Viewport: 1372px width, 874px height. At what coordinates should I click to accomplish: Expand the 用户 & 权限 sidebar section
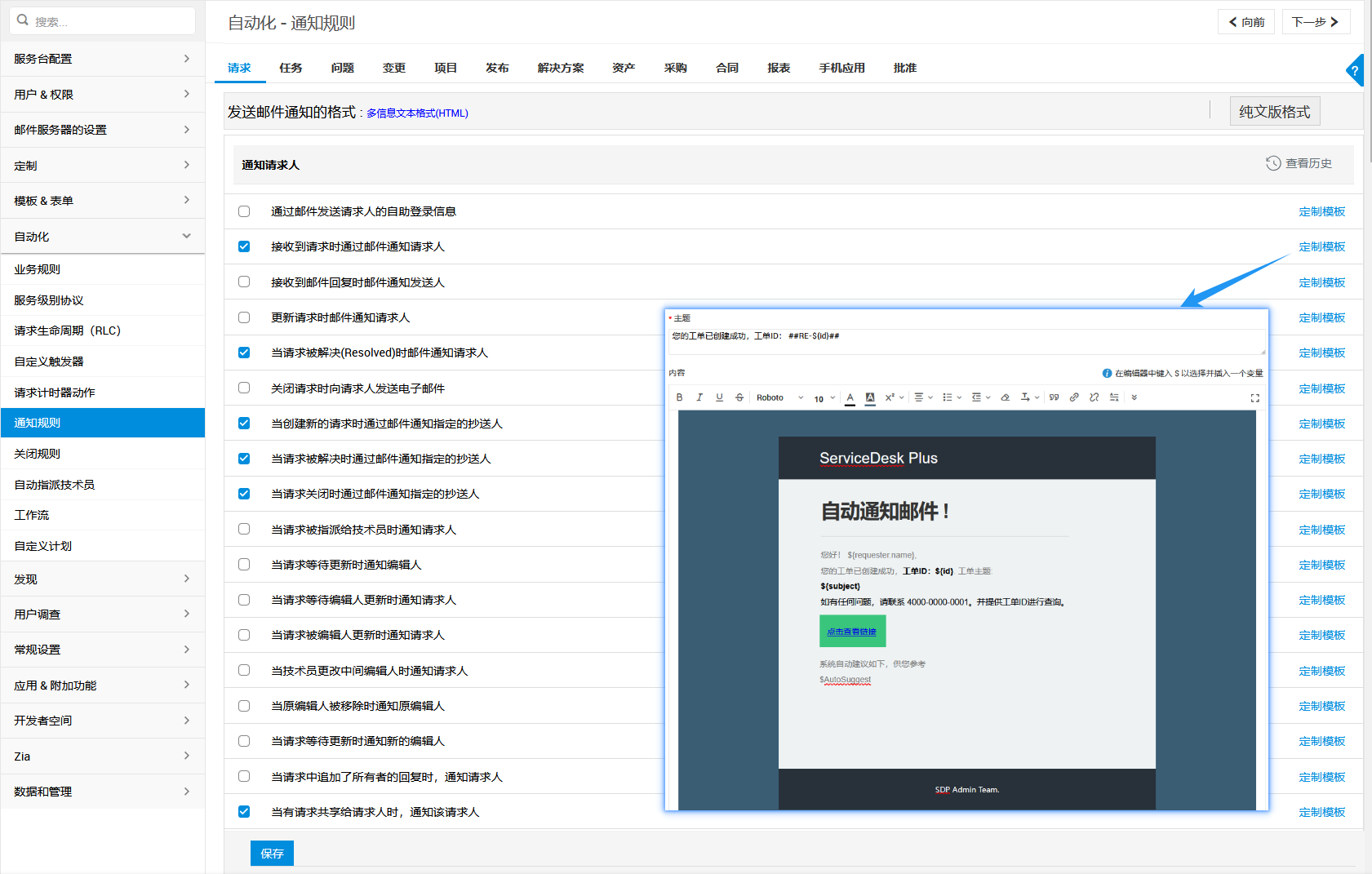[103, 94]
